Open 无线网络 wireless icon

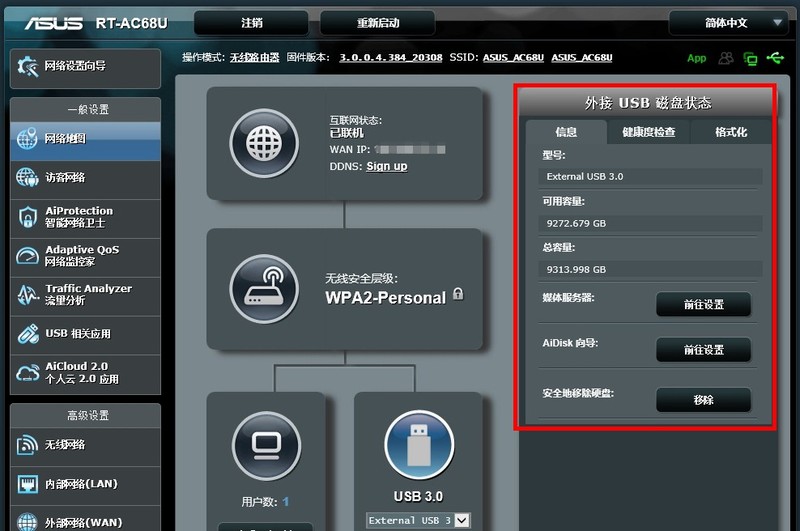(27, 445)
